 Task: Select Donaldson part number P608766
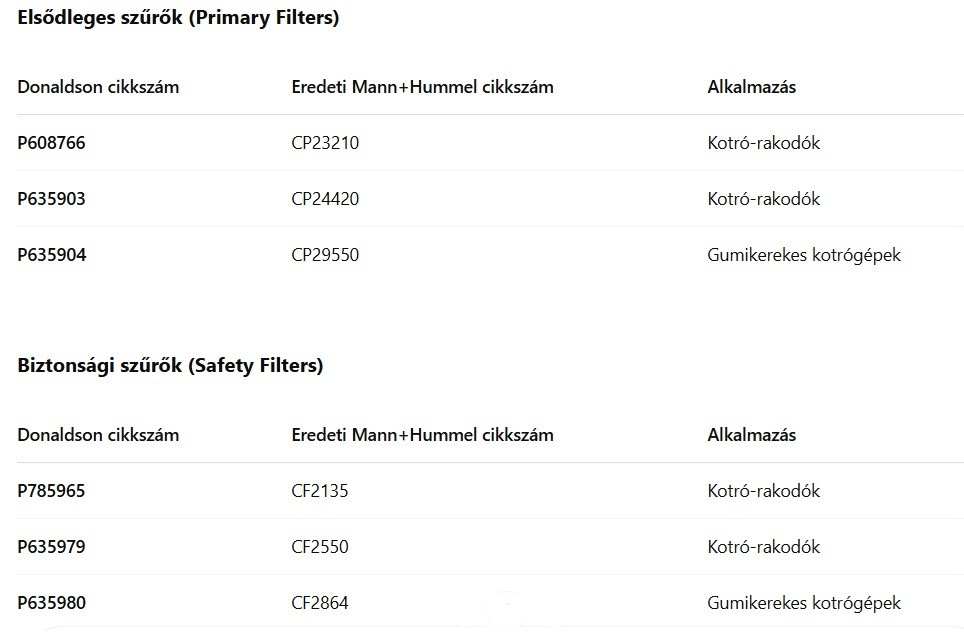(x=52, y=143)
